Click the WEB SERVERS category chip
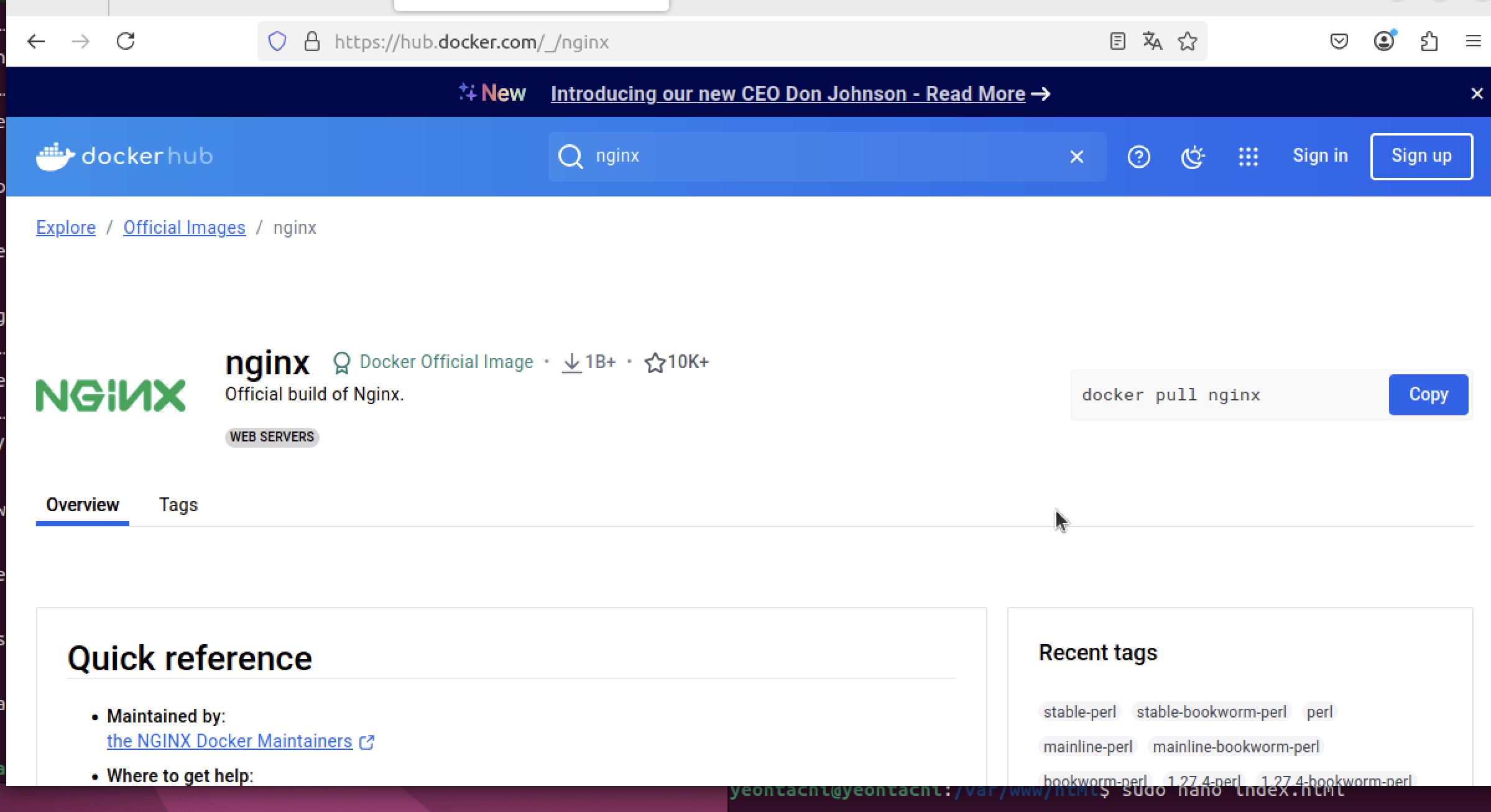This screenshot has width=1491, height=812. pos(272,437)
